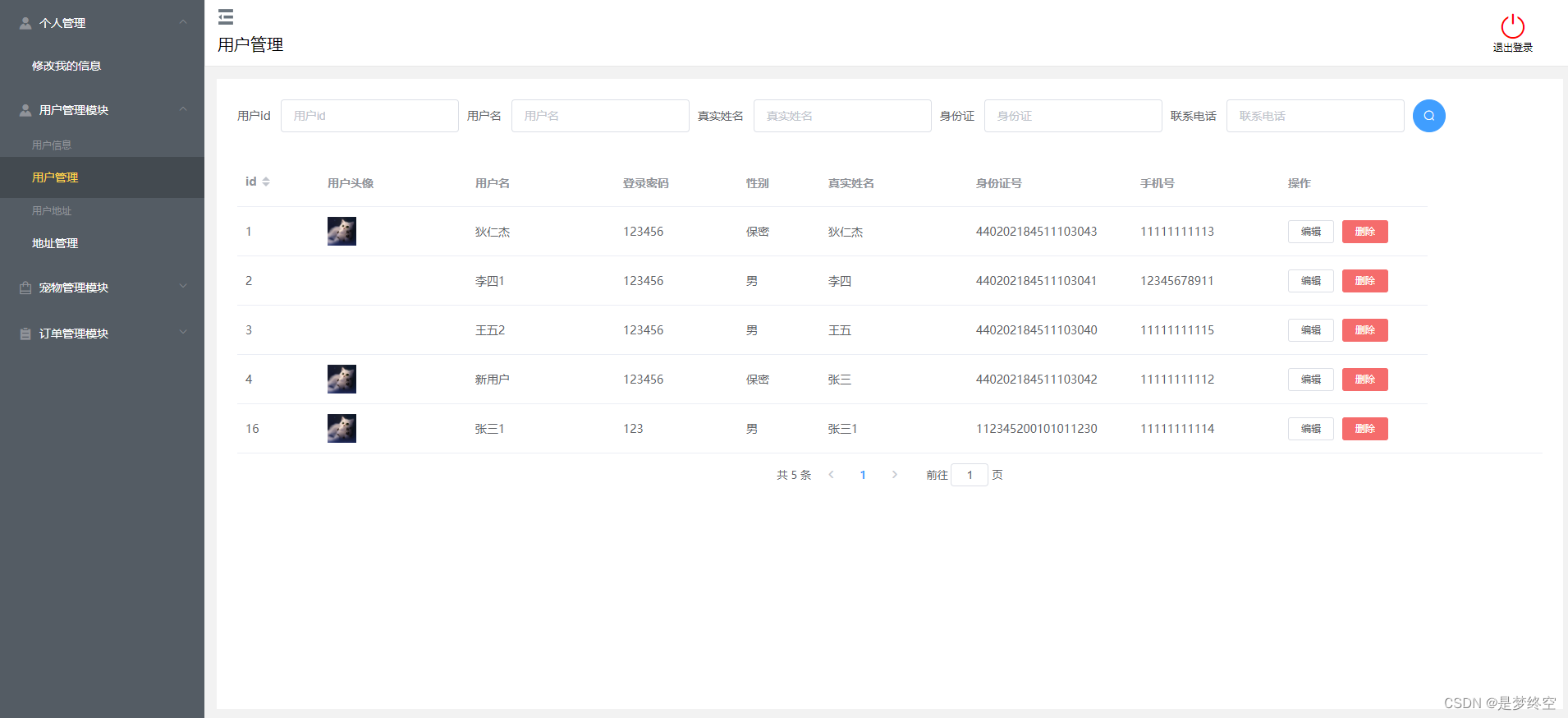Click 共 5 条 total count text

pyautogui.click(x=794, y=475)
